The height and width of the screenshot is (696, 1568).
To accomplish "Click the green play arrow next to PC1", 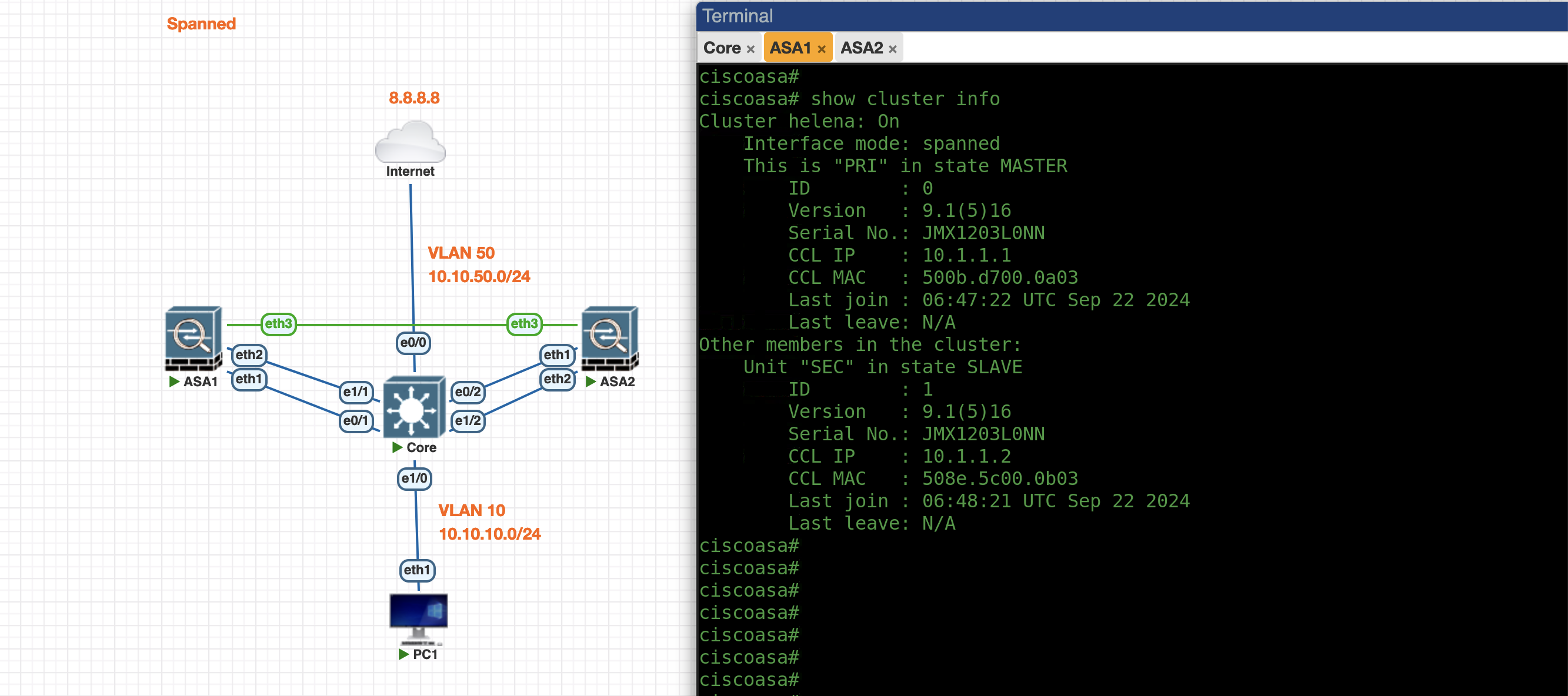I will coord(403,654).
